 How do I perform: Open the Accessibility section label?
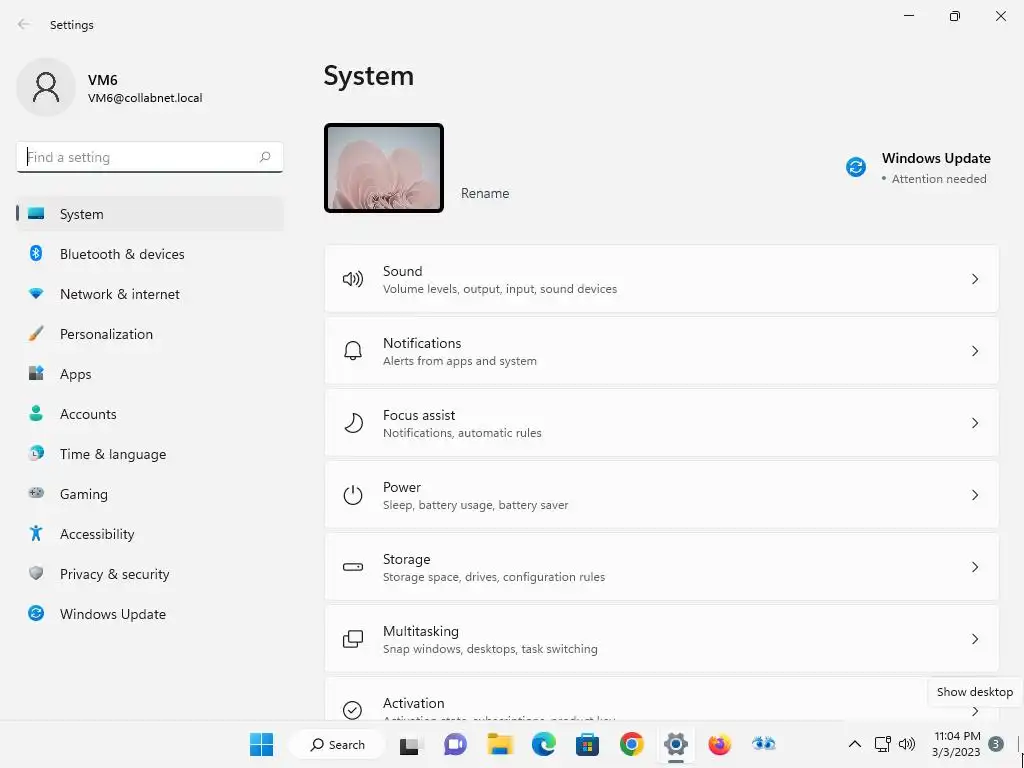pos(97,534)
